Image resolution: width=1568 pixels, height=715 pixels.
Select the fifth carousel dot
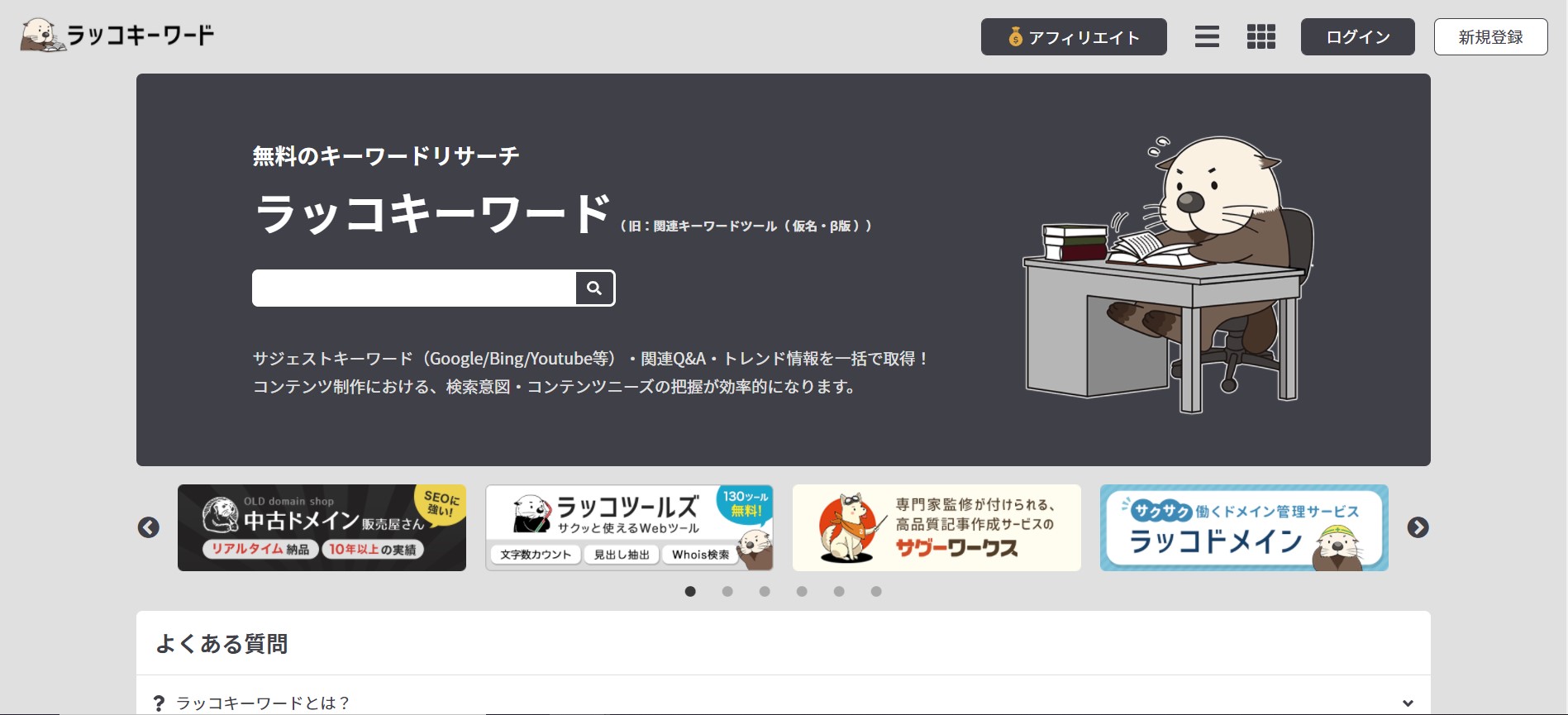[839, 591]
